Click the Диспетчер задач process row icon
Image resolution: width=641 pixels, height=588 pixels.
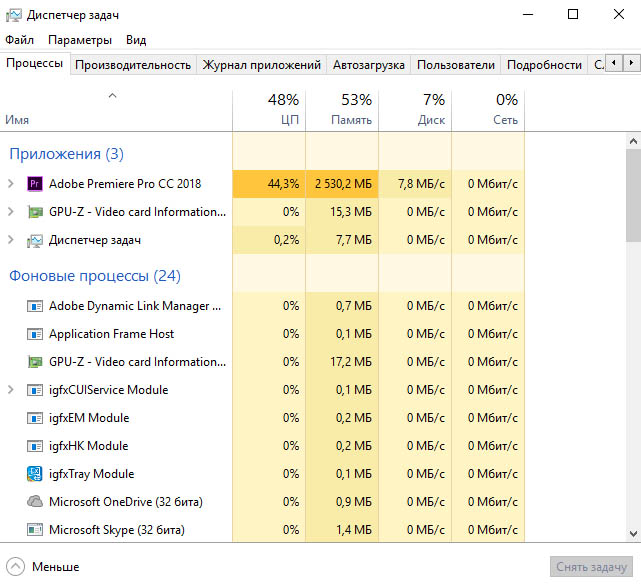(35, 240)
